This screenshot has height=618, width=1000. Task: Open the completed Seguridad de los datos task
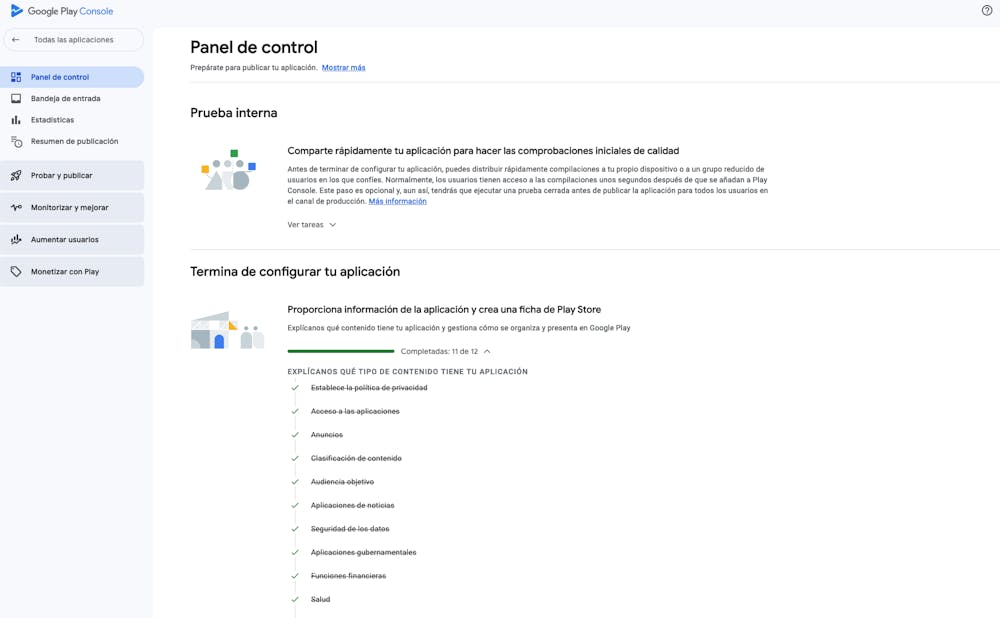pos(350,529)
